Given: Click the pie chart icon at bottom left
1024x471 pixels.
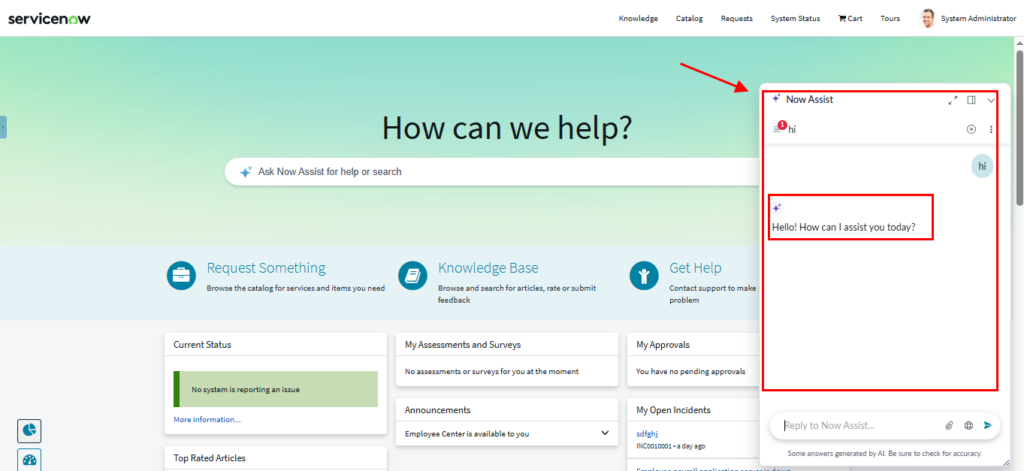Looking at the screenshot, I should click(x=29, y=429).
